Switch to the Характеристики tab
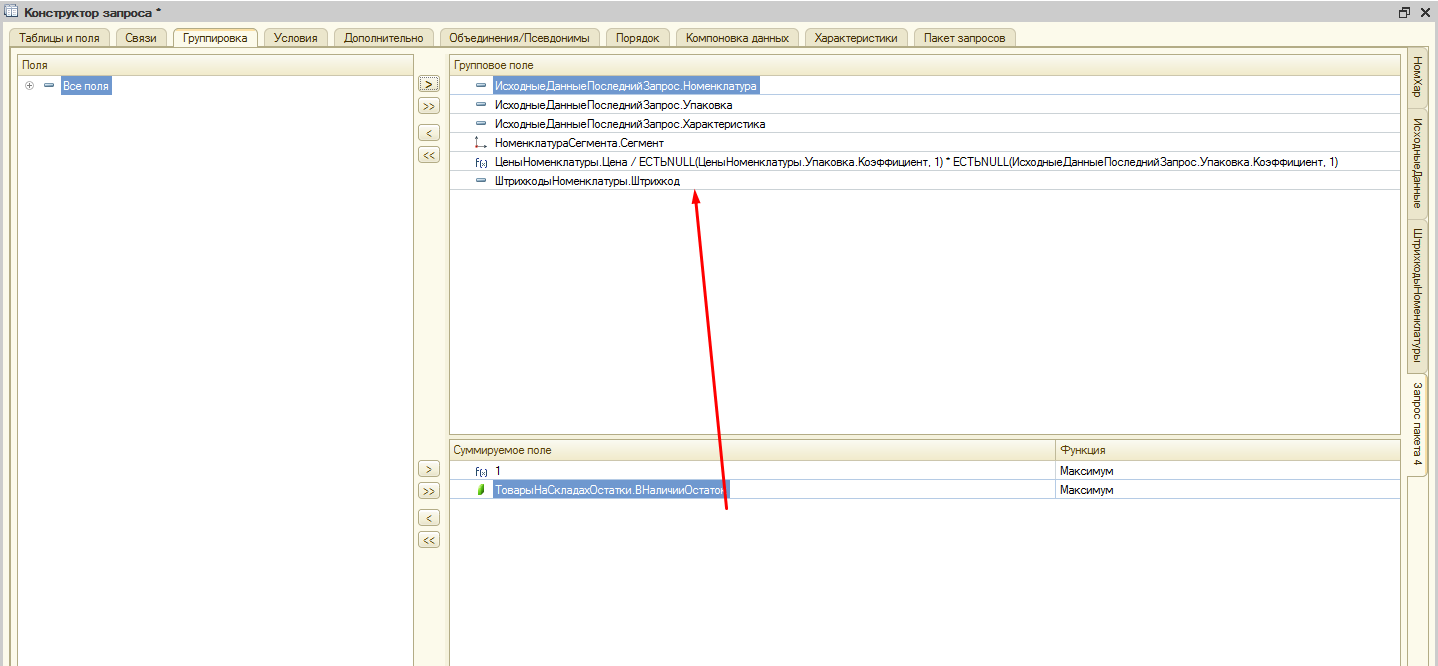The height and width of the screenshot is (666, 1438). tap(856, 37)
